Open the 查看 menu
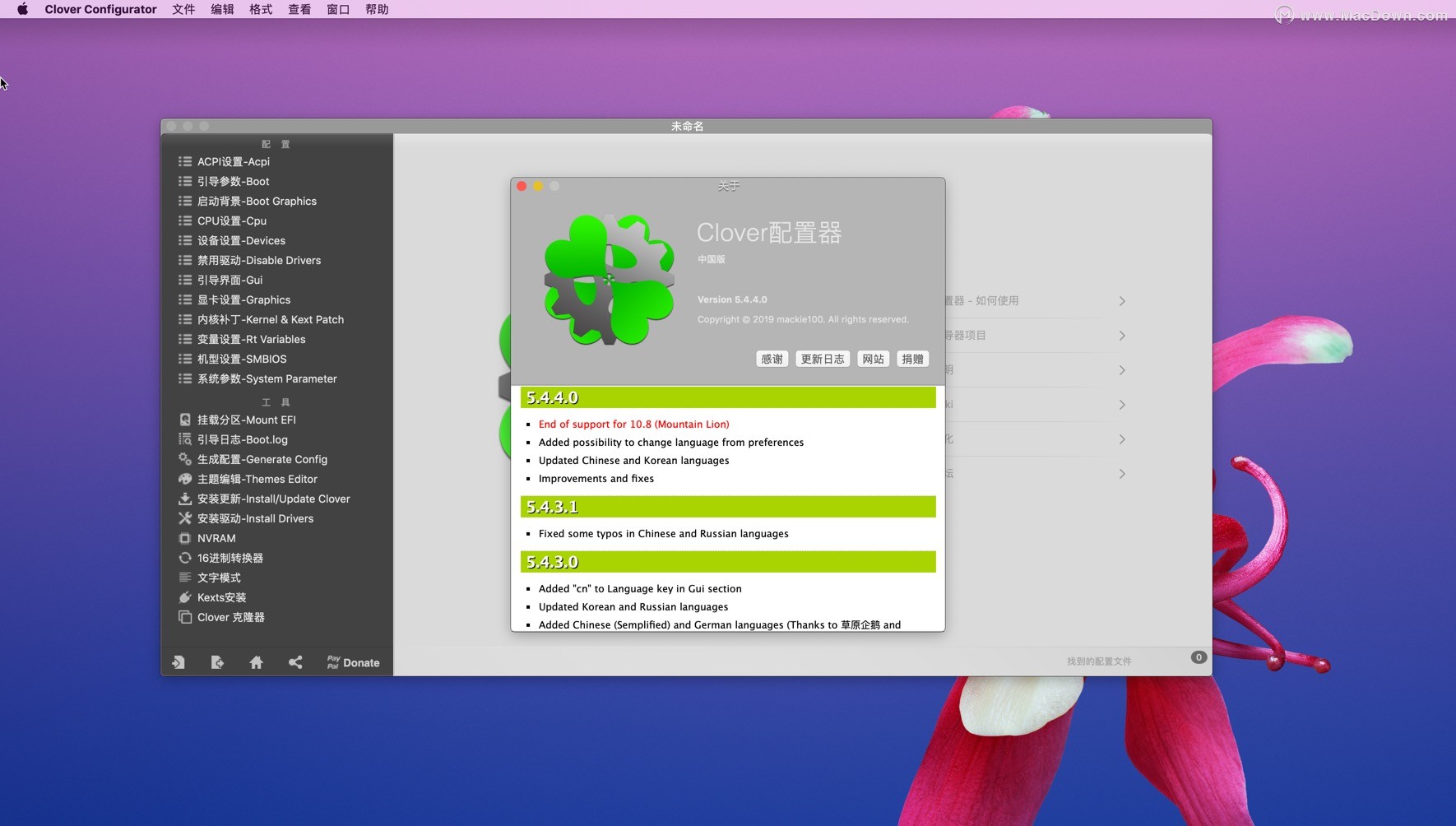This screenshot has height=826, width=1456. click(x=299, y=9)
